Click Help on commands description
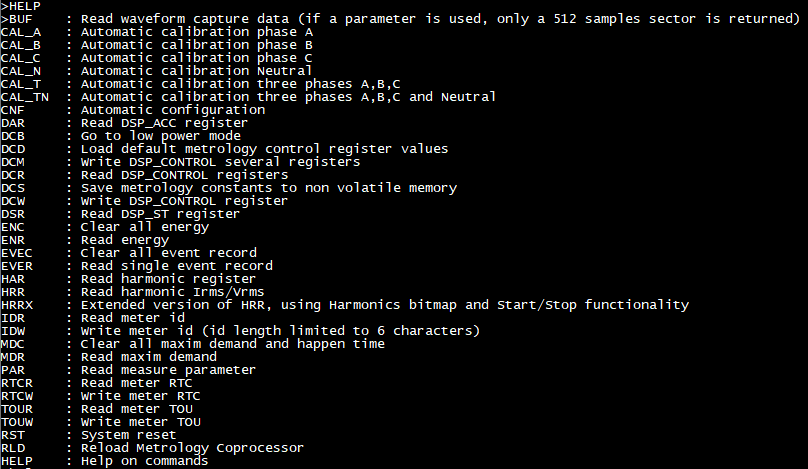 click(x=144, y=461)
